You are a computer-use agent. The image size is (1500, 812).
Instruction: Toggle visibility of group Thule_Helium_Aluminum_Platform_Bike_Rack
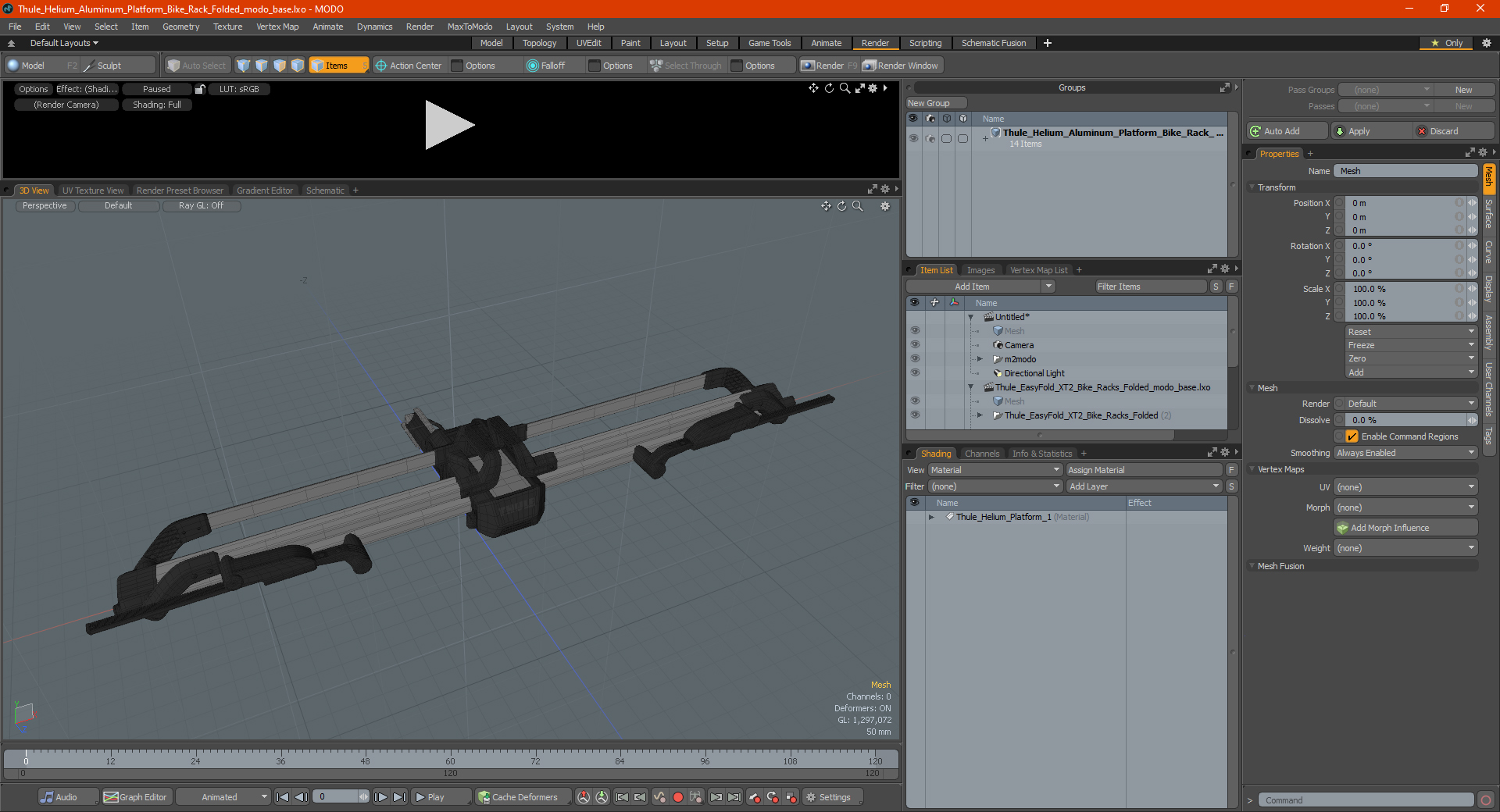[913, 138]
